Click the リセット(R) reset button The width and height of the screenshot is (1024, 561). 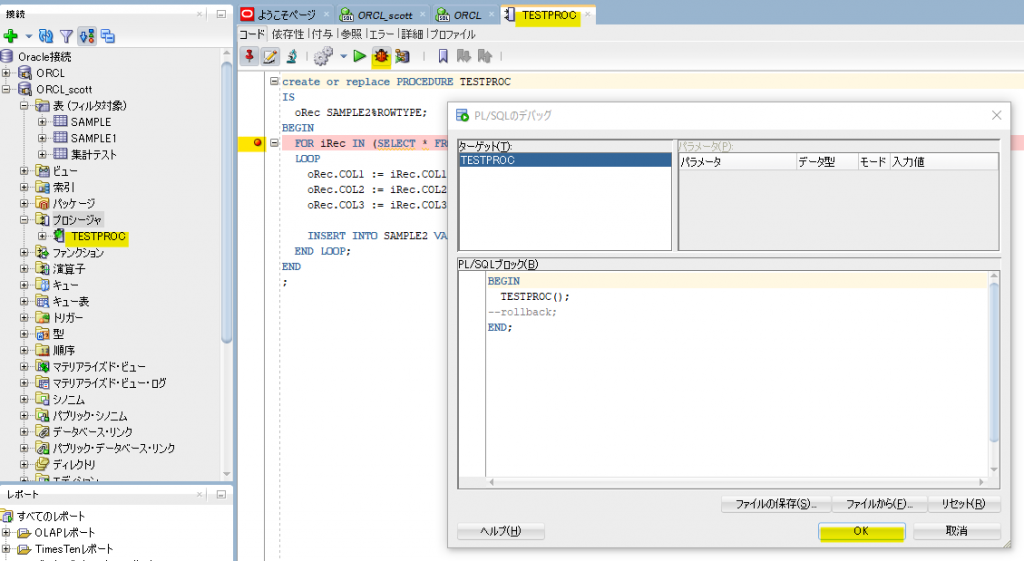tap(963, 504)
